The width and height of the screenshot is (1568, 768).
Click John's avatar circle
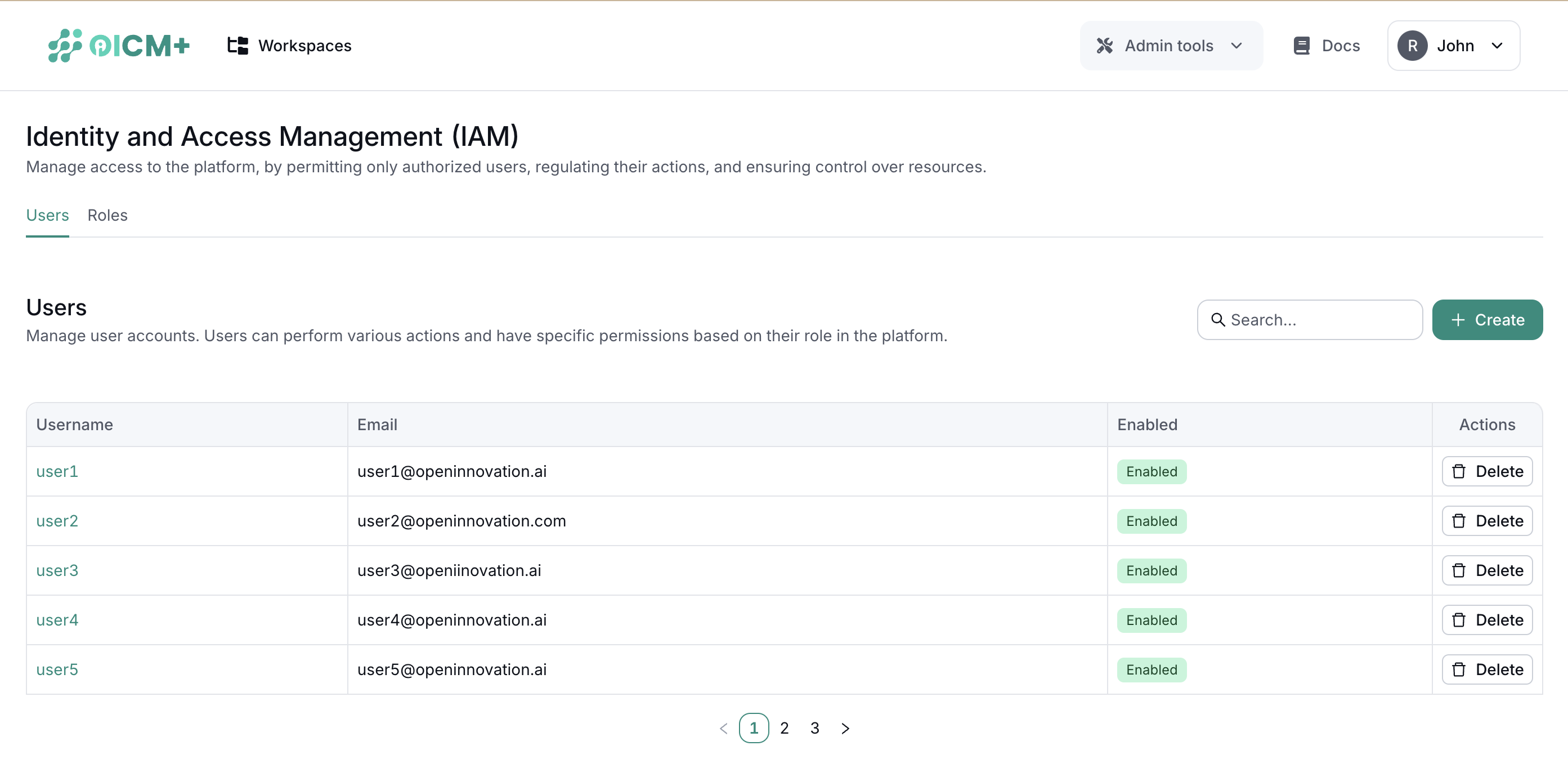click(x=1413, y=45)
